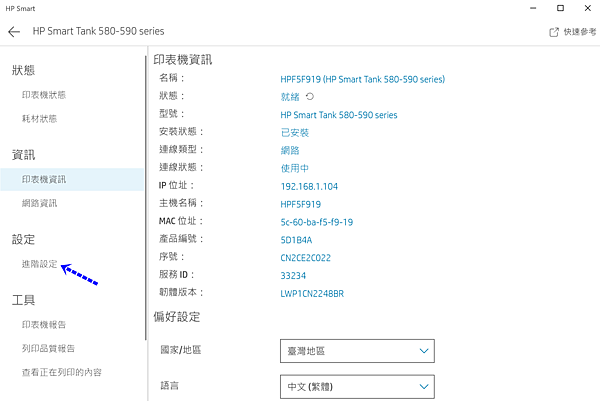
Task: Click model value HP Smart Tank 580-590 series
Action: (x=339, y=115)
